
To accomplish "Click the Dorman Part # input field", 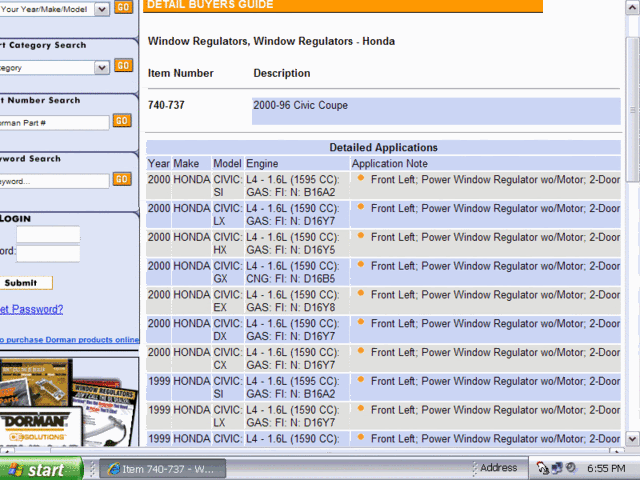I will [x=54, y=122].
